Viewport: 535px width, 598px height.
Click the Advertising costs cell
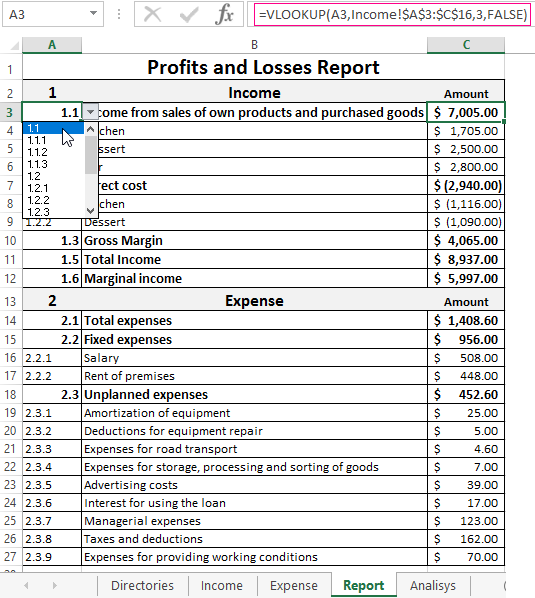(x=254, y=485)
